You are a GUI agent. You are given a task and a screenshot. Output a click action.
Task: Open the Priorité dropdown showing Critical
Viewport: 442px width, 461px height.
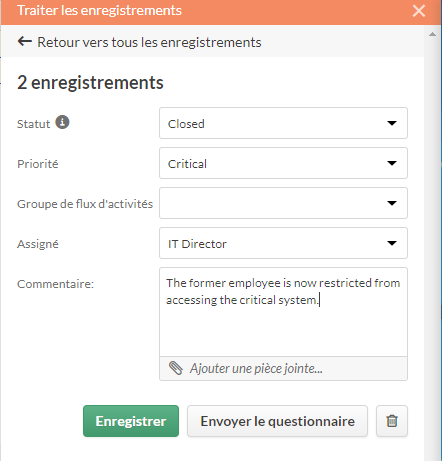[283, 163]
